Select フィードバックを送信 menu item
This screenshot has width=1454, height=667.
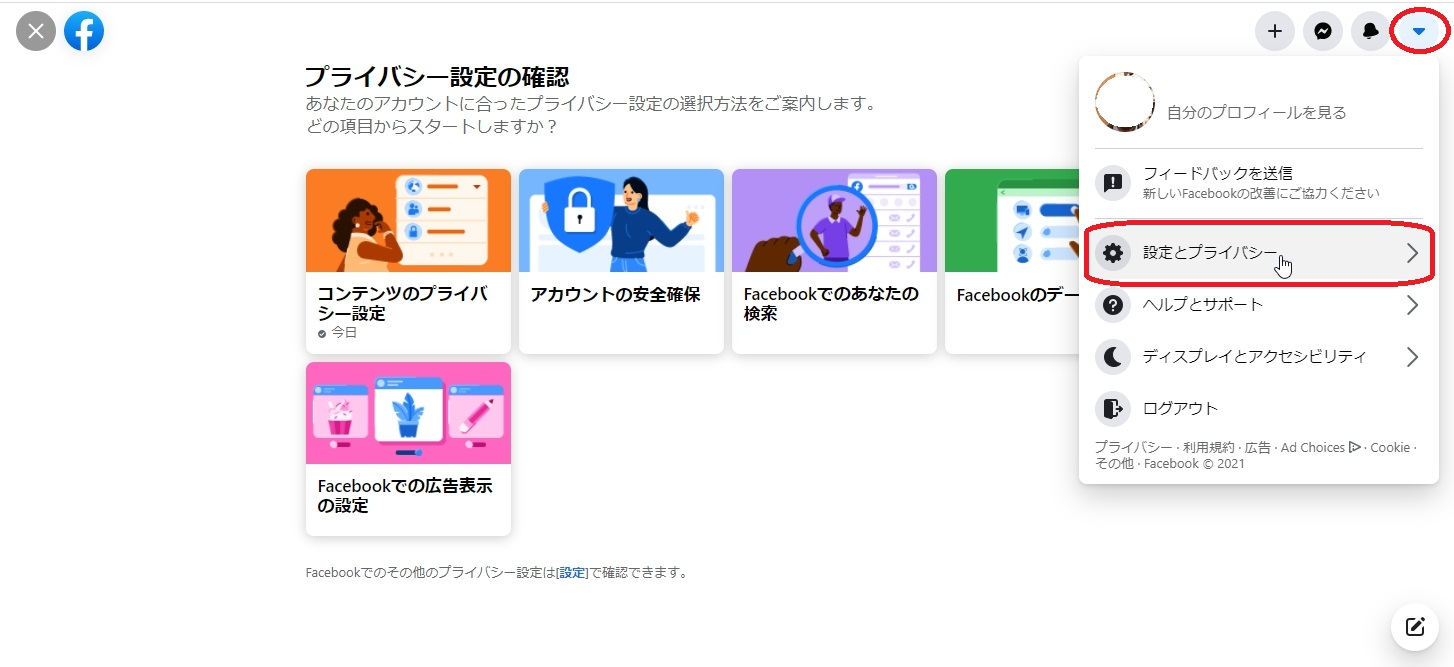(1217, 182)
